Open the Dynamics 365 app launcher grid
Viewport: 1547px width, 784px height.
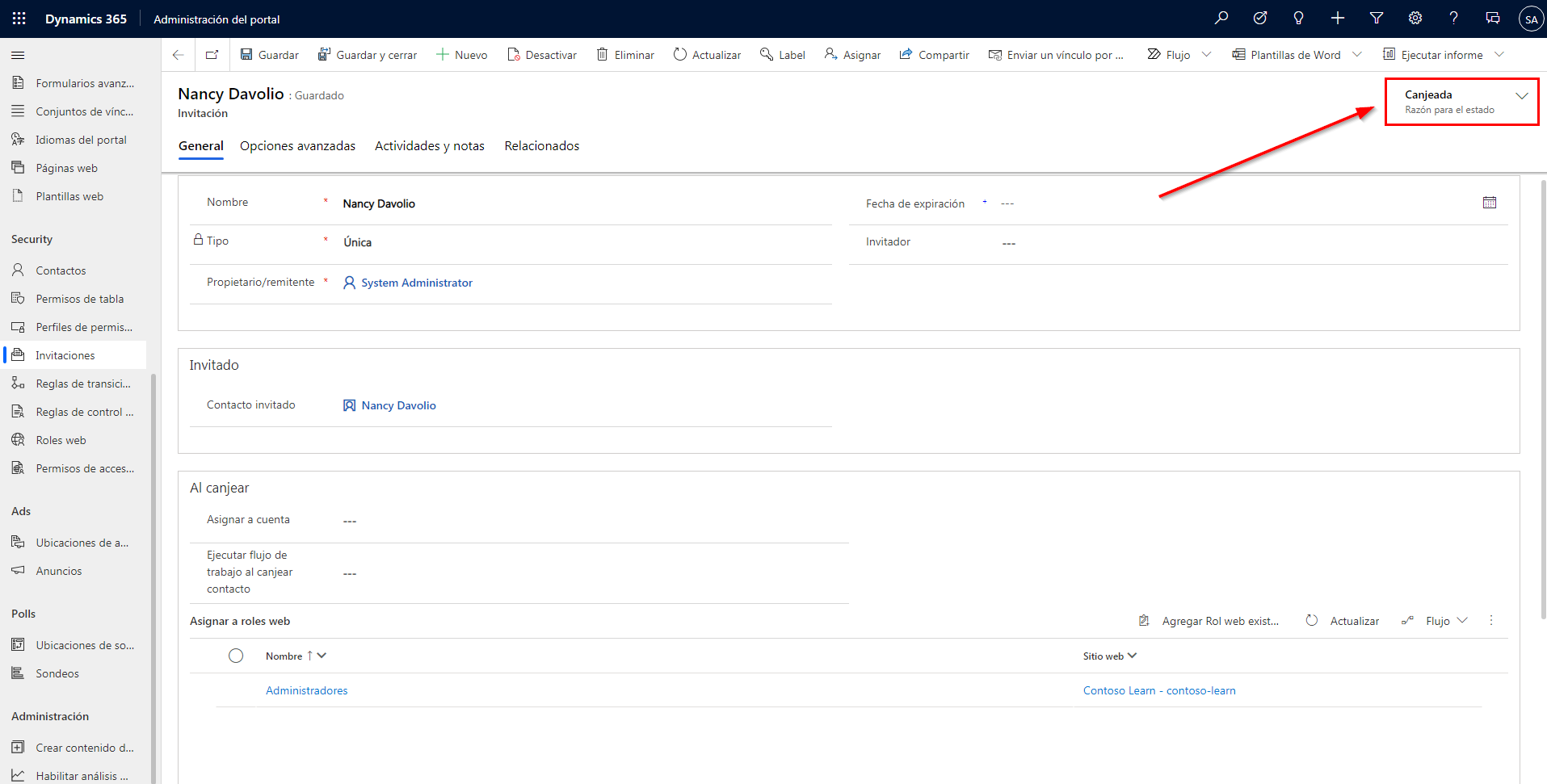point(19,19)
